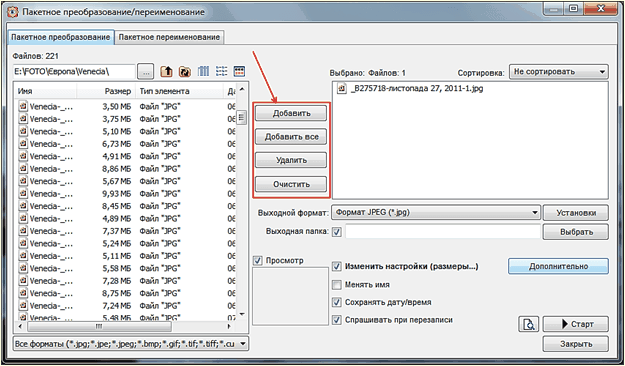
Task: Click the preview thumbnail box
Action: pyautogui.click(x=291, y=295)
